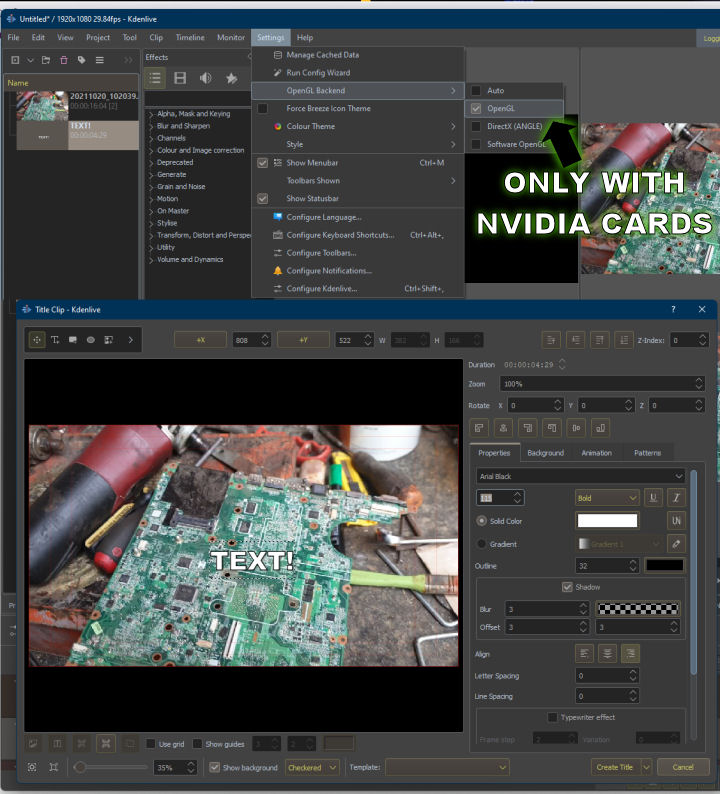Enable the Use grid checkbox
720x794 pixels.
pyautogui.click(x=150, y=743)
